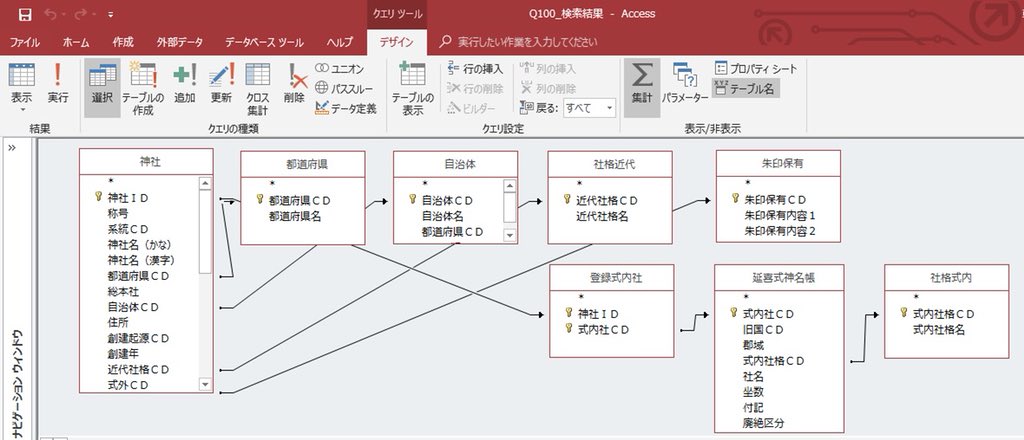
Task: Switch to 追加 append query
Action: [185, 84]
